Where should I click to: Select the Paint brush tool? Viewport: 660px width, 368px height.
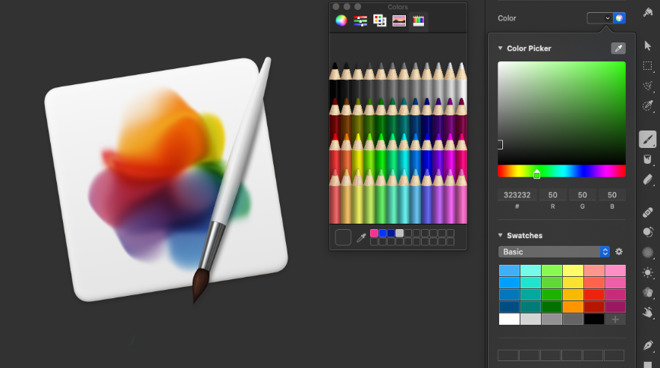647,139
